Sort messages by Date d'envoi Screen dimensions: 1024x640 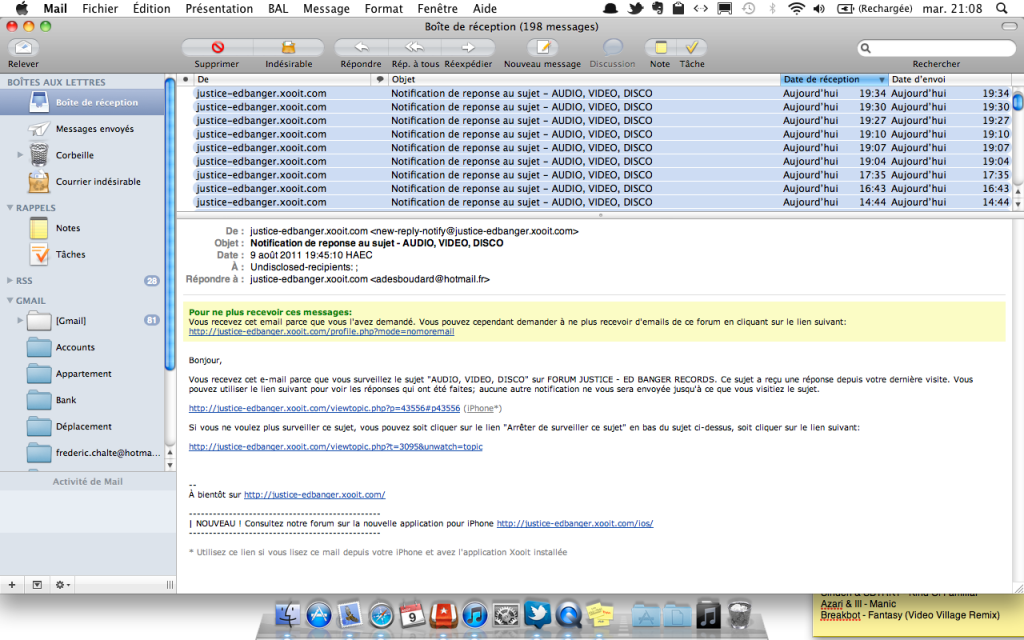[x=950, y=80]
